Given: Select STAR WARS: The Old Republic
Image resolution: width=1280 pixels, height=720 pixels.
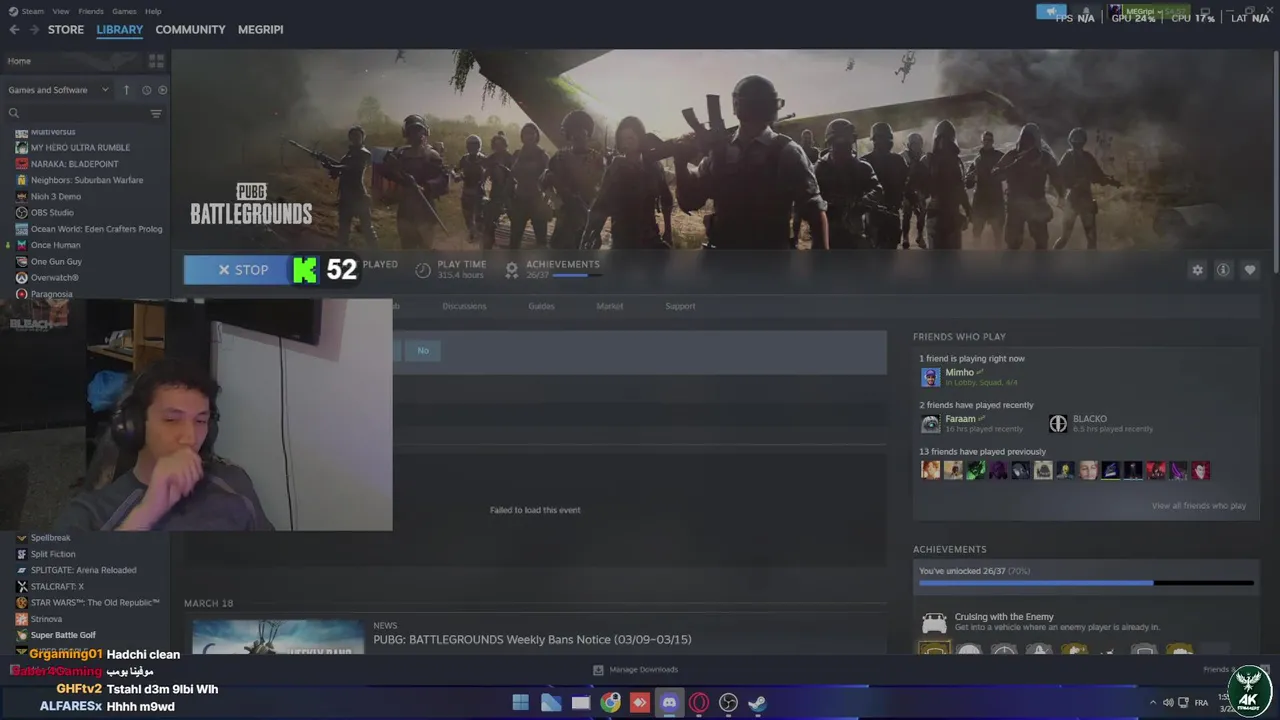Looking at the screenshot, I should click(95, 603).
